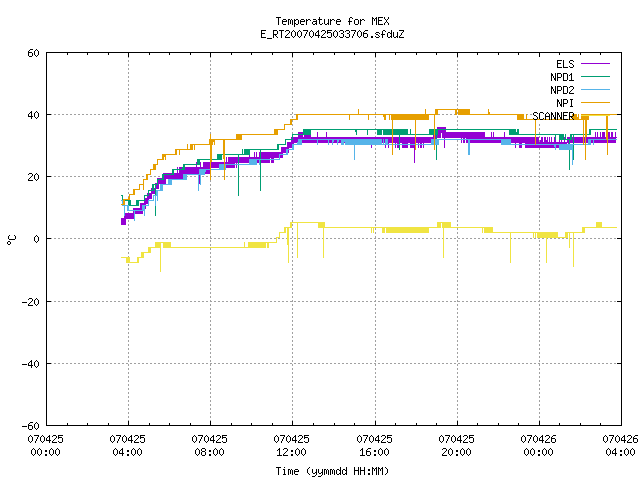Click the x-axis label 070425 00:00
640x480 pixels.
[x=45, y=446]
